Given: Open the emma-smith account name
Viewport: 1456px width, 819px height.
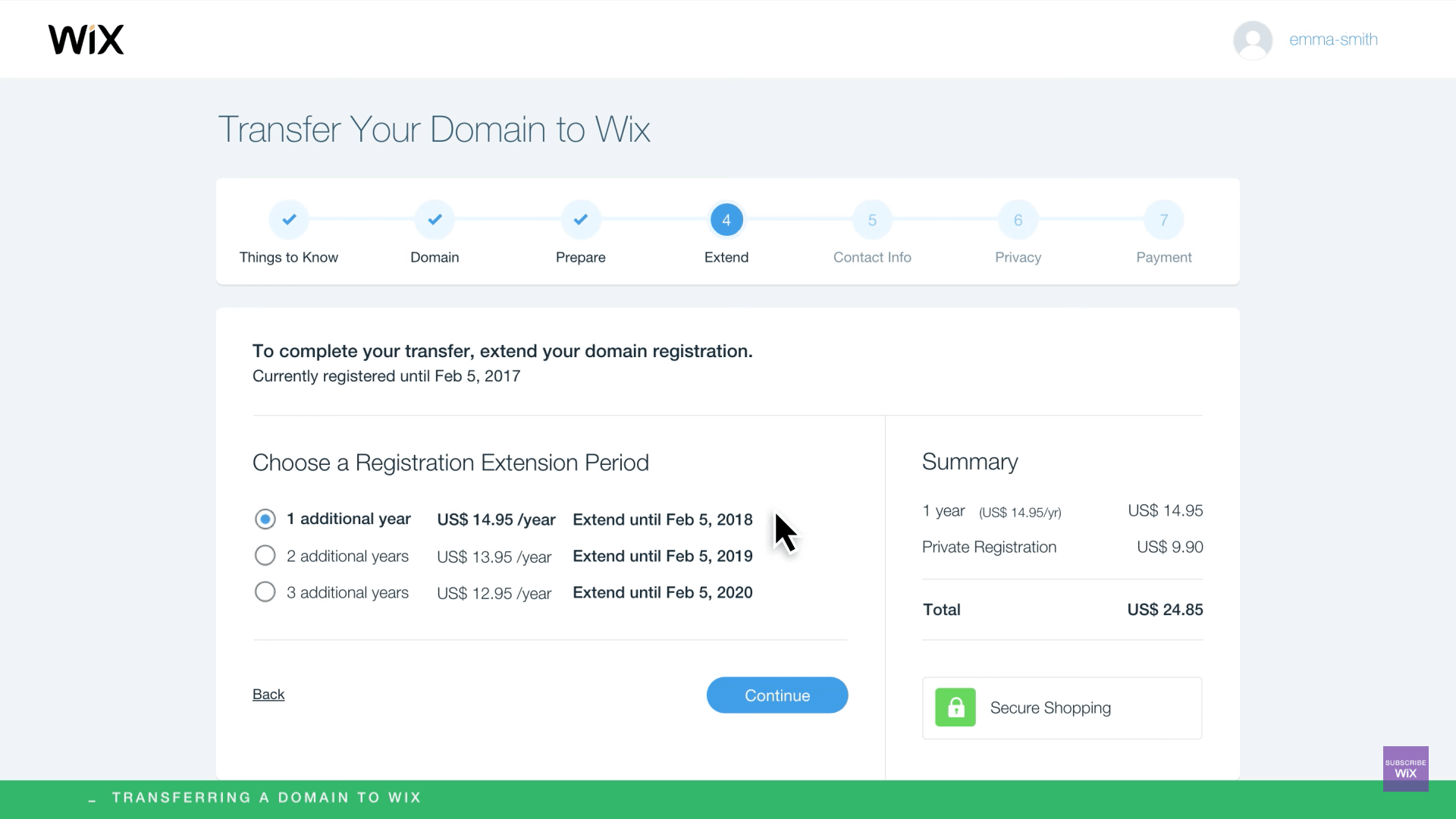Looking at the screenshot, I should (x=1333, y=39).
